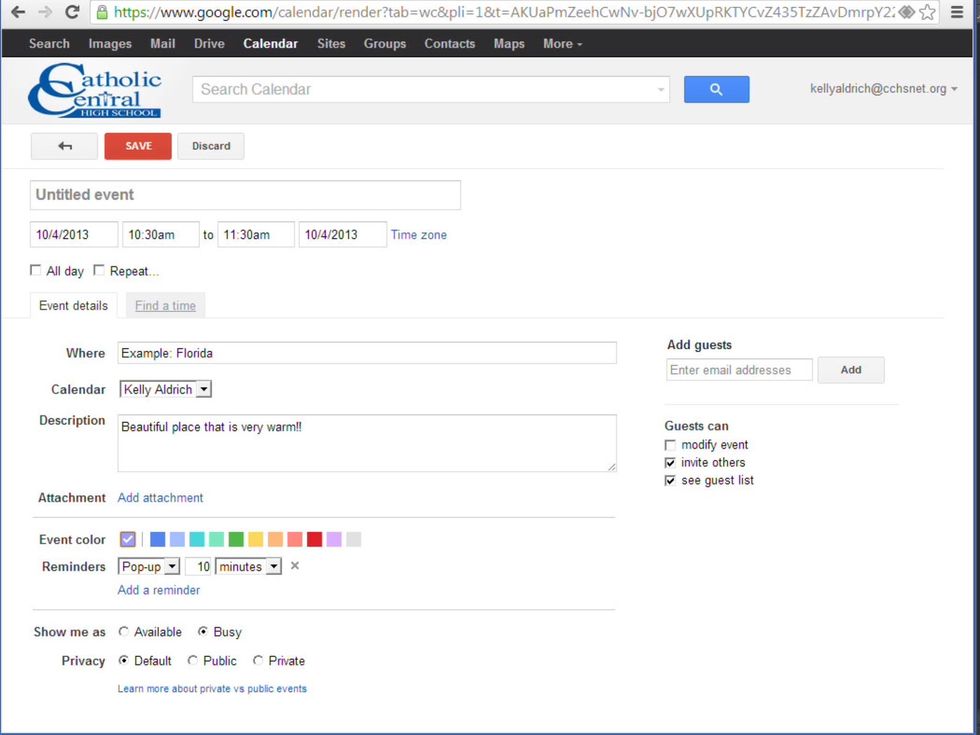
Task: Bookmark page using the star icon
Action: tap(928, 12)
